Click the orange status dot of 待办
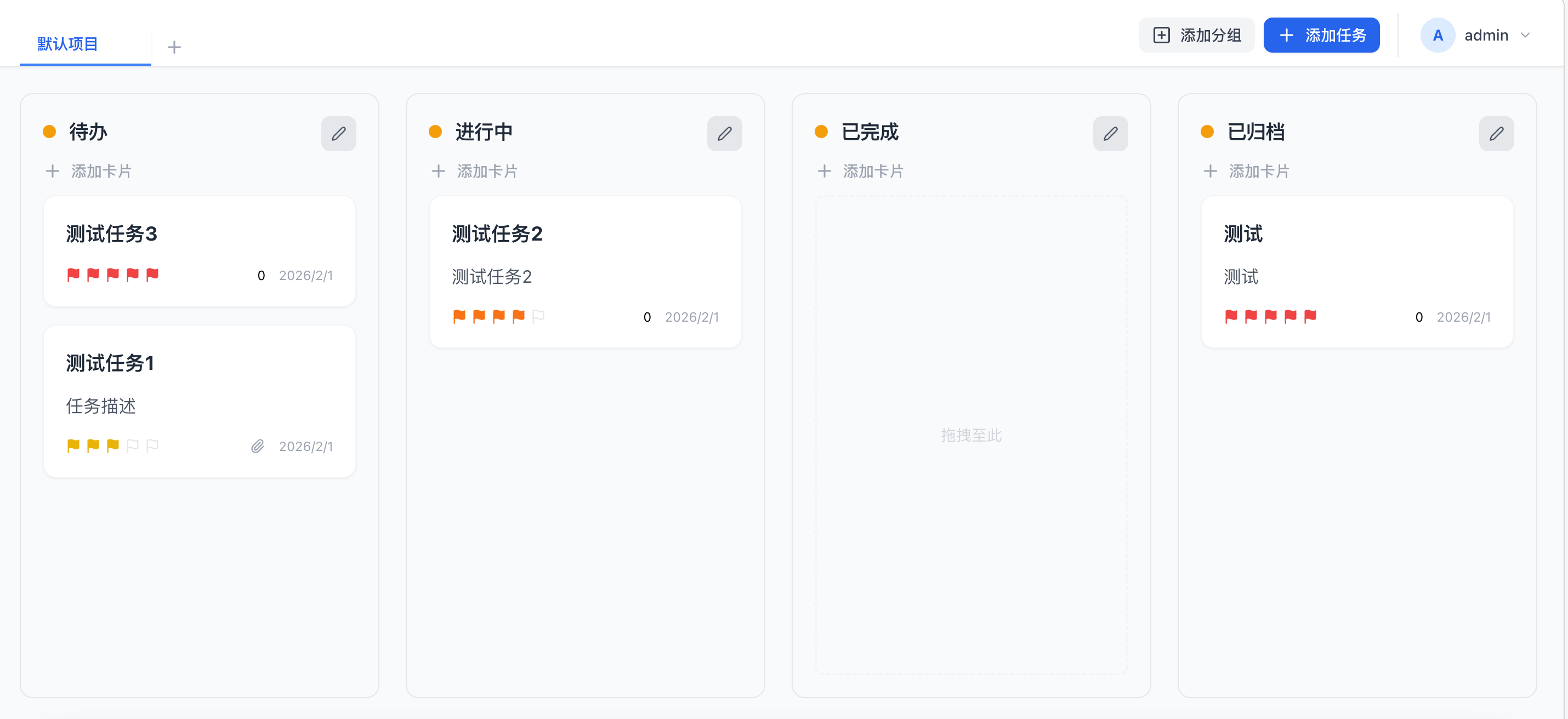Screen dimensions: 1568x719 pyautogui.click(x=49, y=132)
